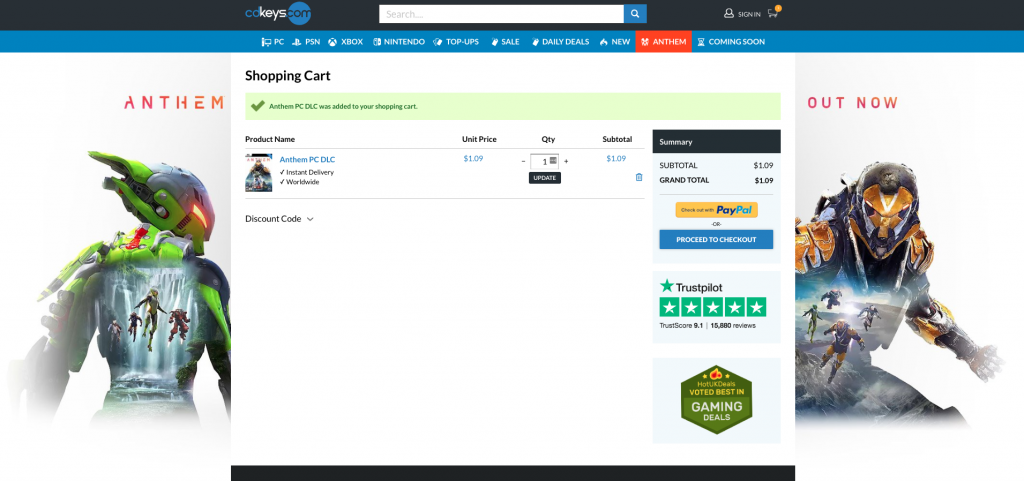Screen dimensions: 1024x481
Task: Click Proceed to Checkout button
Action: click(x=716, y=240)
